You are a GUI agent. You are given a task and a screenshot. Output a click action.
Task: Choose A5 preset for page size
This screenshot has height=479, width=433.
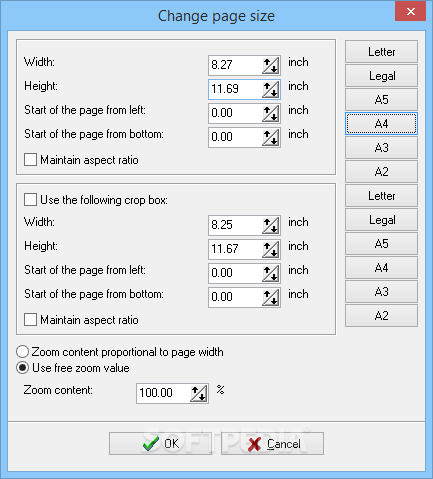(x=381, y=100)
